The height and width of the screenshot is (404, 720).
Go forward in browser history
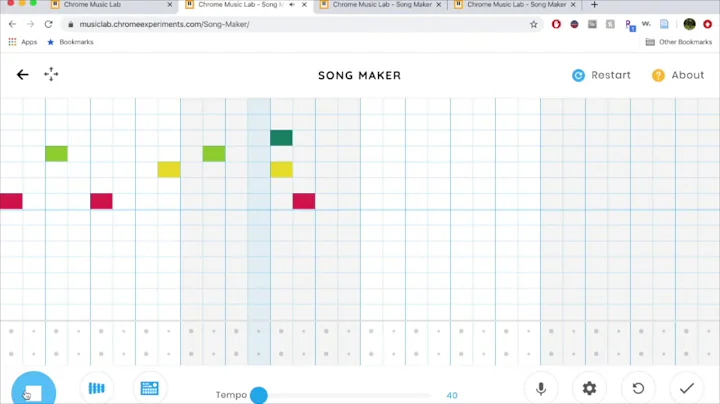(x=30, y=24)
